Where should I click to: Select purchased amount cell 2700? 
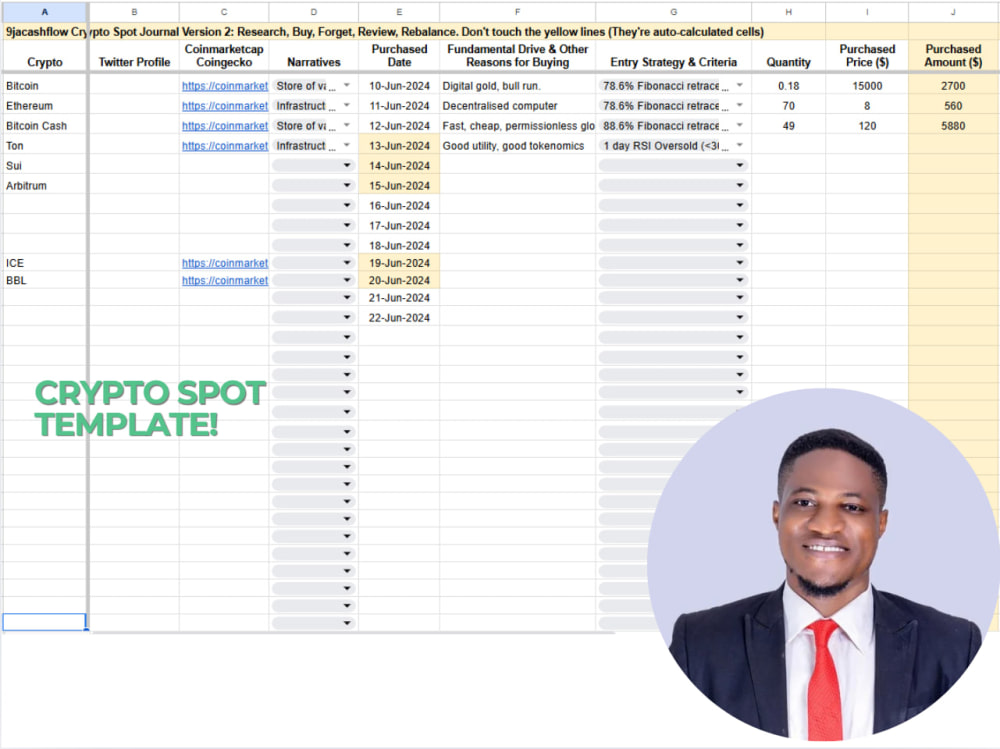(953, 85)
